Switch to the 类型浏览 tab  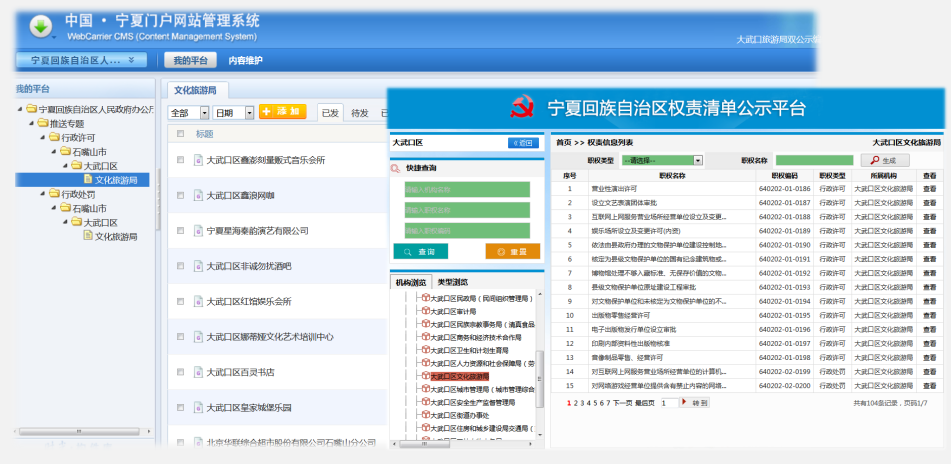(x=452, y=282)
